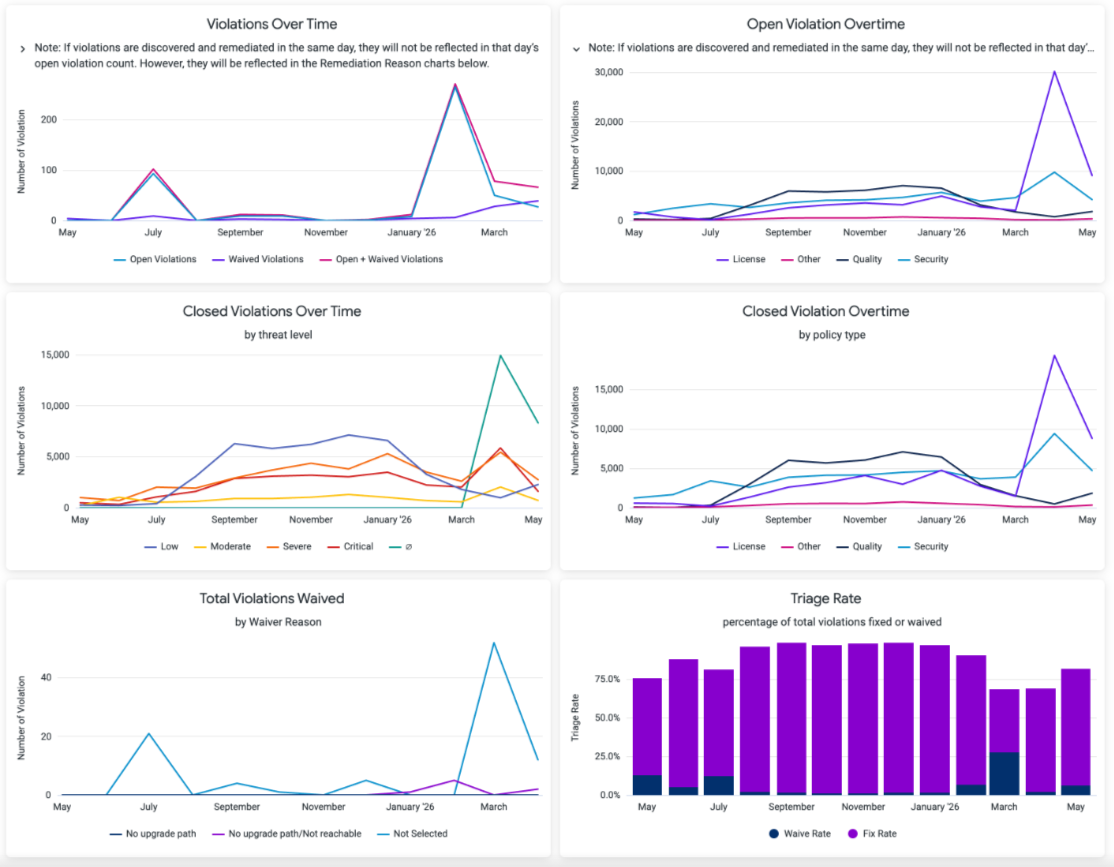Image resolution: width=1114 pixels, height=867 pixels.
Task: Click Security legend in Closed Violation Overtime chart
Action: 923,546
